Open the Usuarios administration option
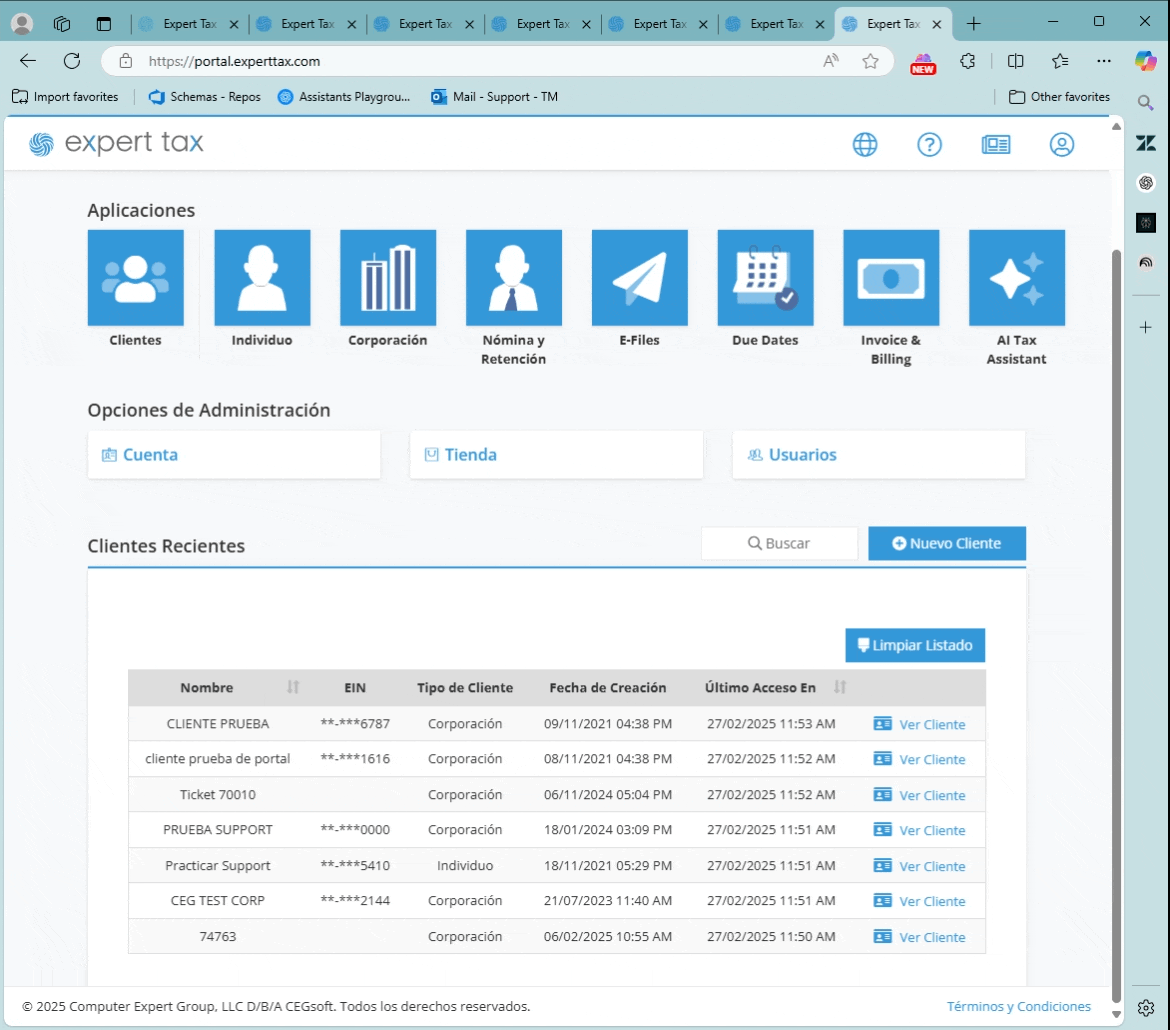Image resolution: width=1170 pixels, height=1030 pixels. pyautogui.click(x=879, y=455)
